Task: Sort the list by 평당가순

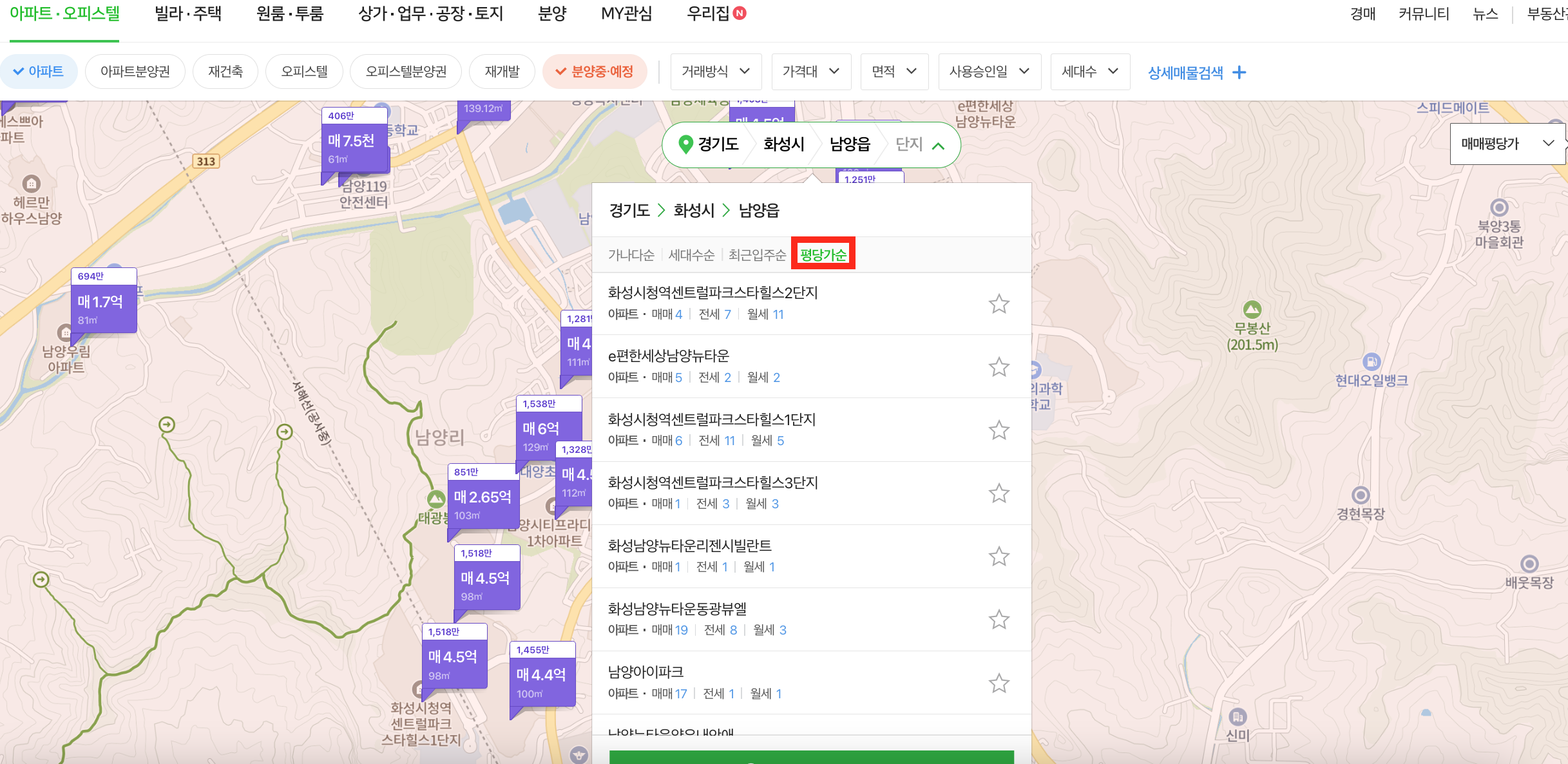Action: tap(823, 255)
